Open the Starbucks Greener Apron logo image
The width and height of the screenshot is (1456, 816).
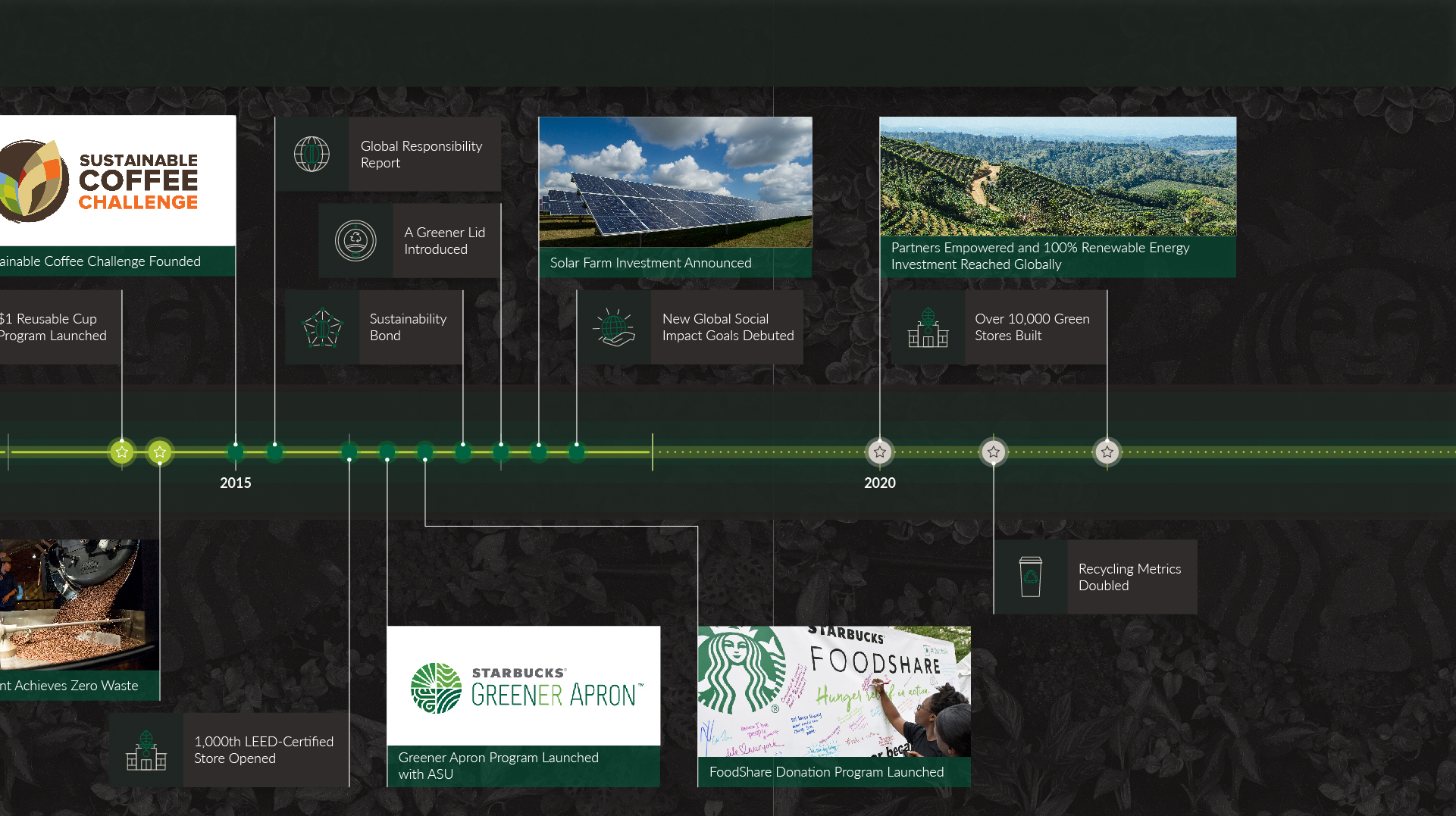point(524,686)
